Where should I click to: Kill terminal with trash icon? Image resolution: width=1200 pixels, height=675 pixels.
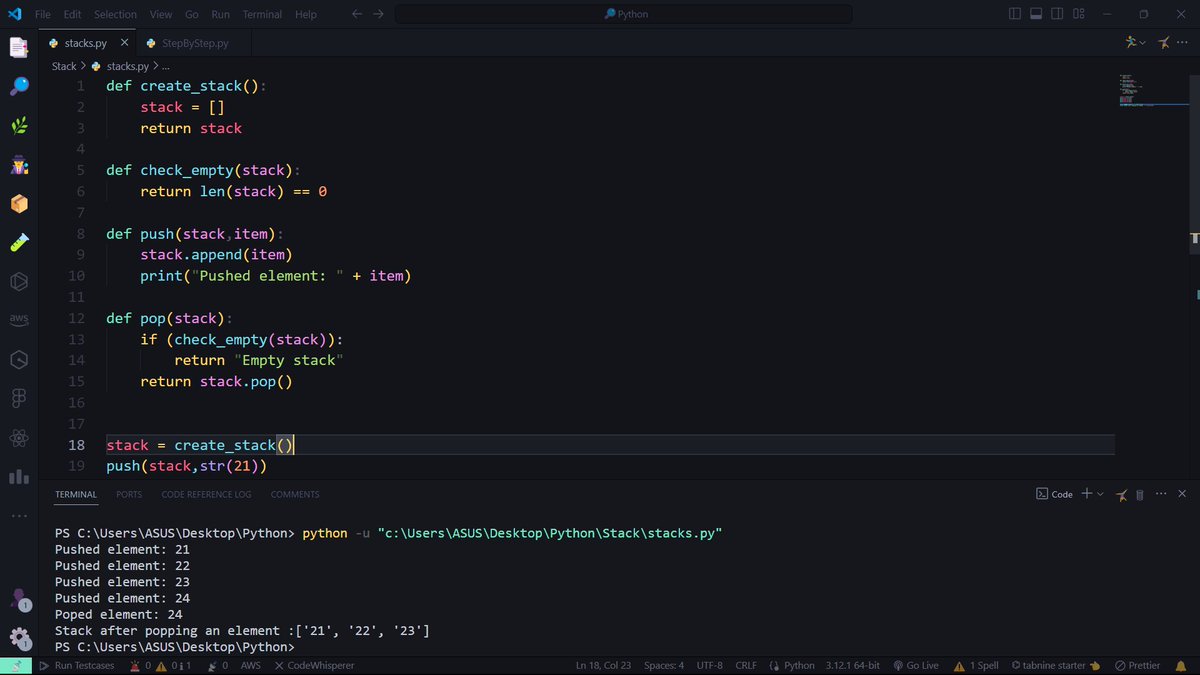point(1140,494)
